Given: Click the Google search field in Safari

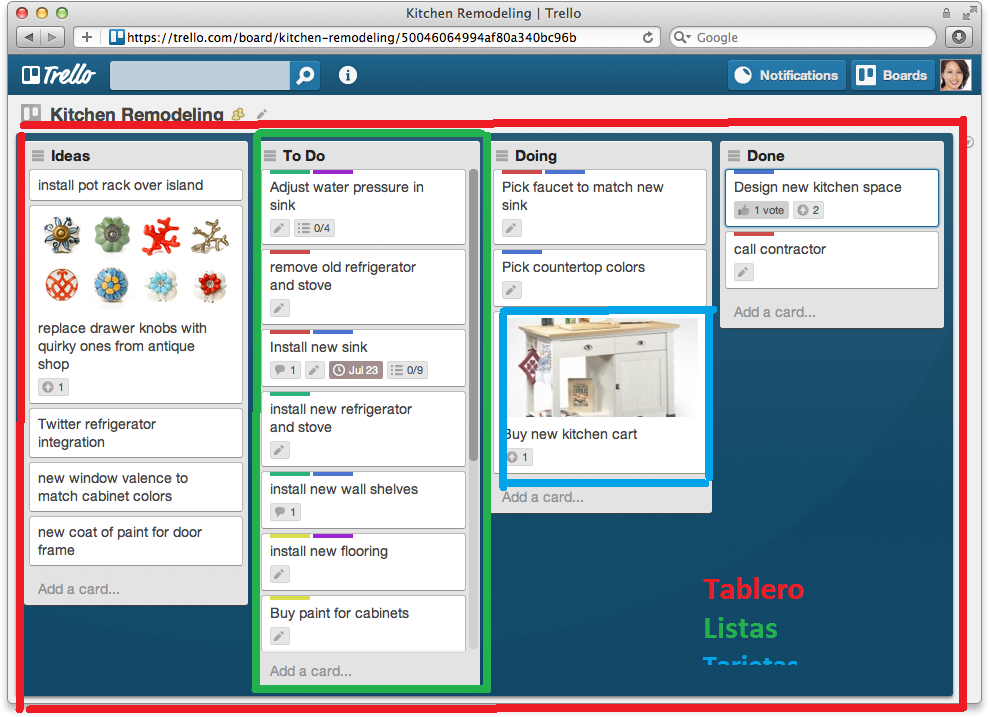Looking at the screenshot, I should [x=803, y=37].
